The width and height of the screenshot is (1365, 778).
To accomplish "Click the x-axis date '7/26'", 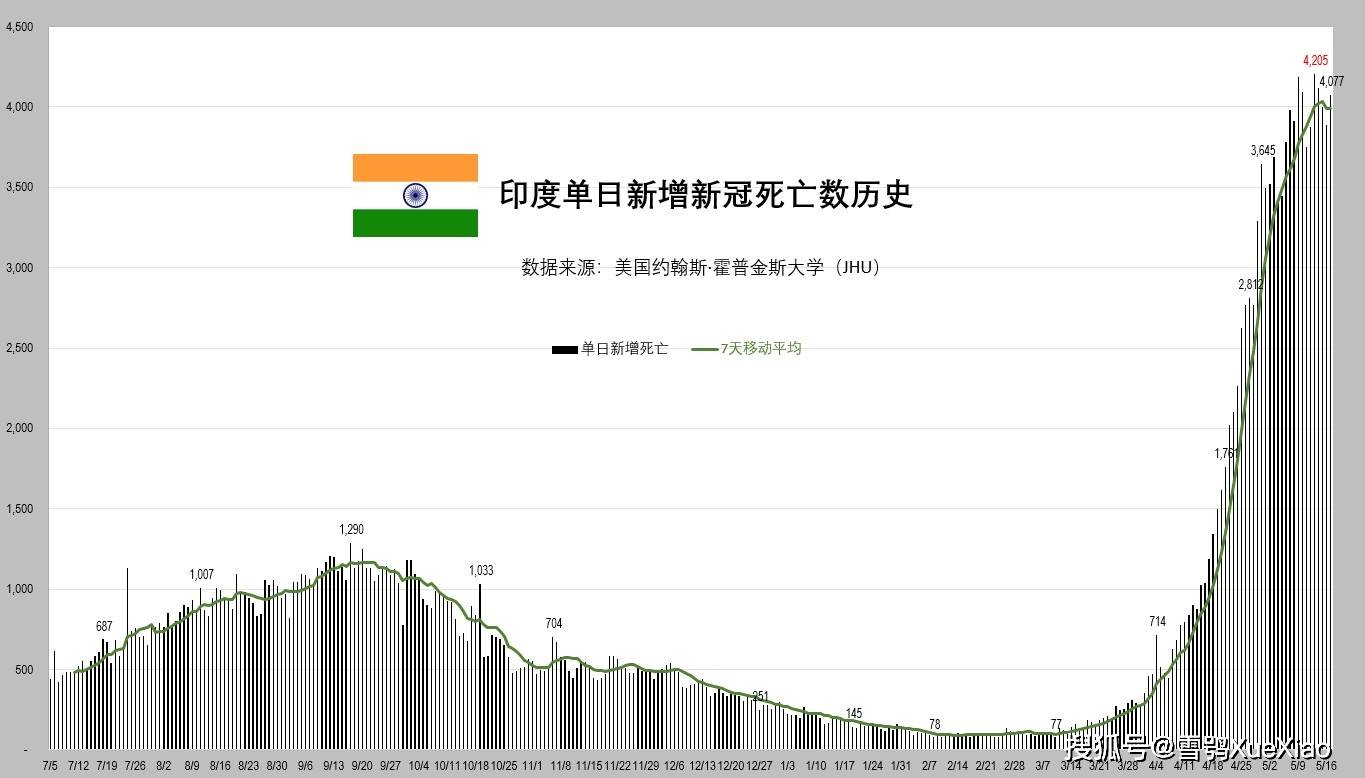I will pos(135,766).
